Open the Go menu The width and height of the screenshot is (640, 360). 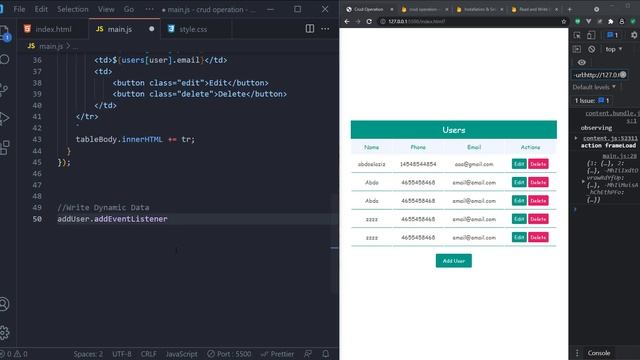[129, 9]
